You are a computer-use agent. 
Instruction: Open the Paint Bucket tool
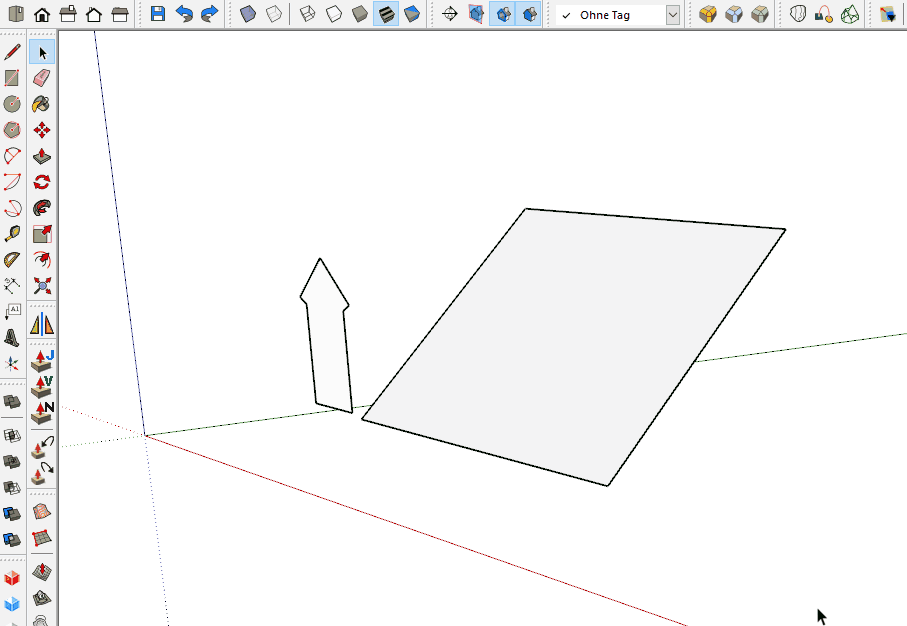(x=42, y=104)
